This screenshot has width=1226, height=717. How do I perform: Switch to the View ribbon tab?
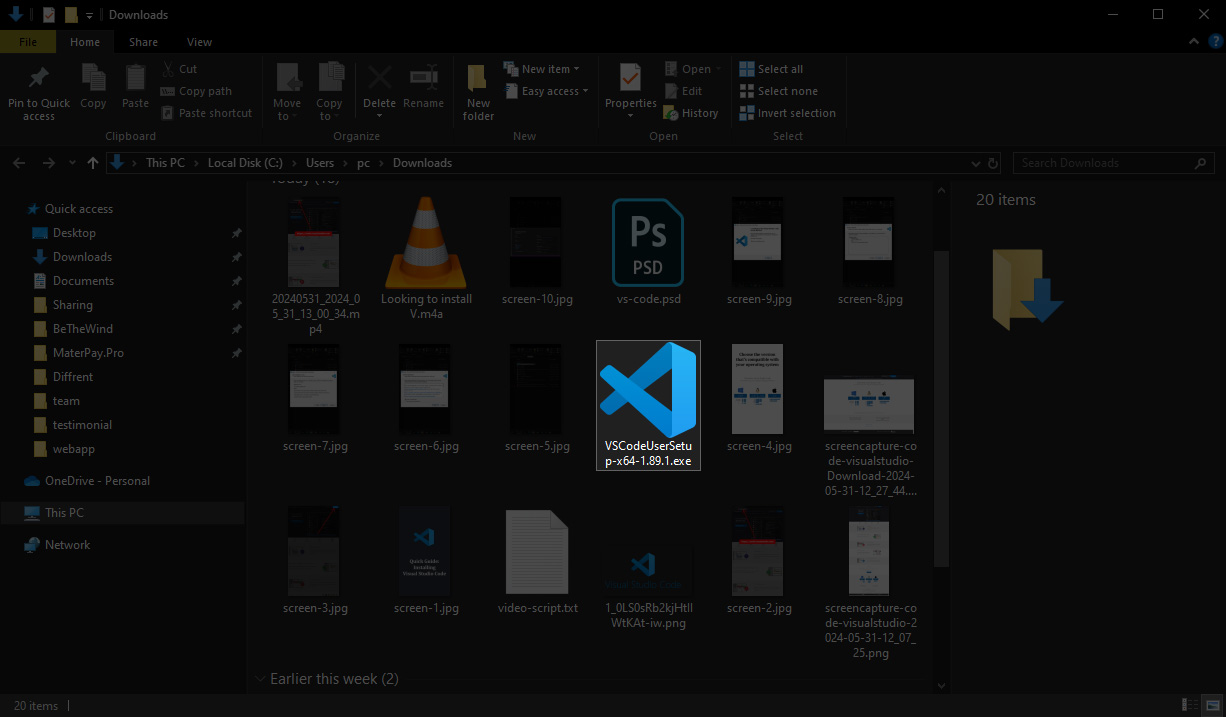[x=199, y=42]
